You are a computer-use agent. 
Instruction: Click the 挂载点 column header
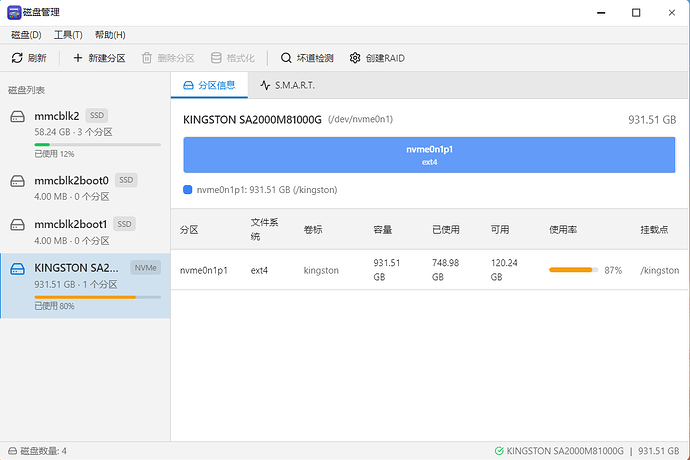click(x=654, y=230)
